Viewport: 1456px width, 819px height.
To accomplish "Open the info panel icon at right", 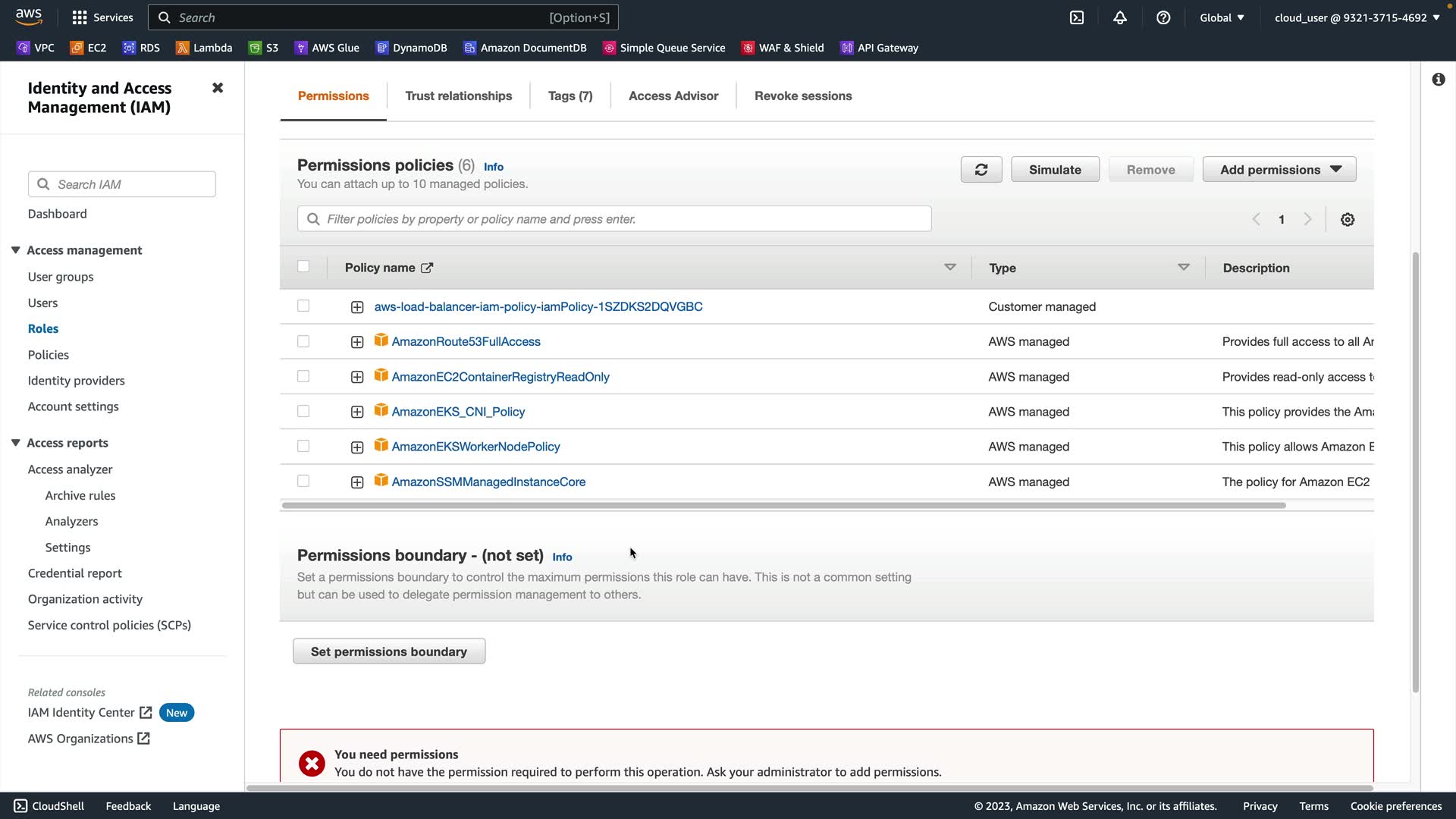I will (x=1439, y=80).
